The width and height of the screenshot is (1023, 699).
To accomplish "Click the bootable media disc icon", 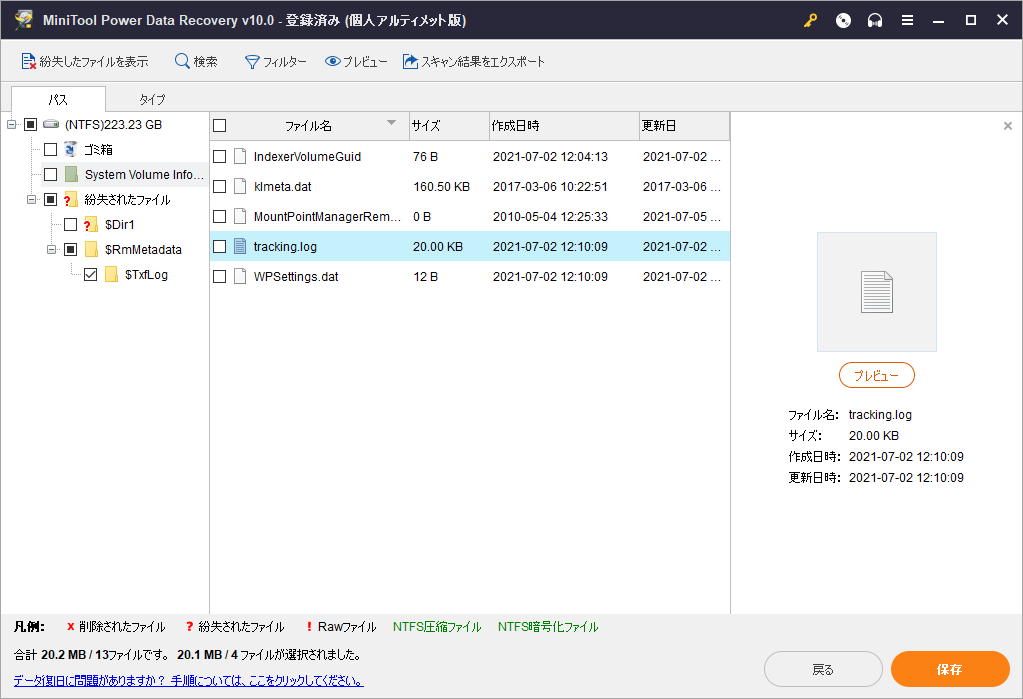I will 843,20.
